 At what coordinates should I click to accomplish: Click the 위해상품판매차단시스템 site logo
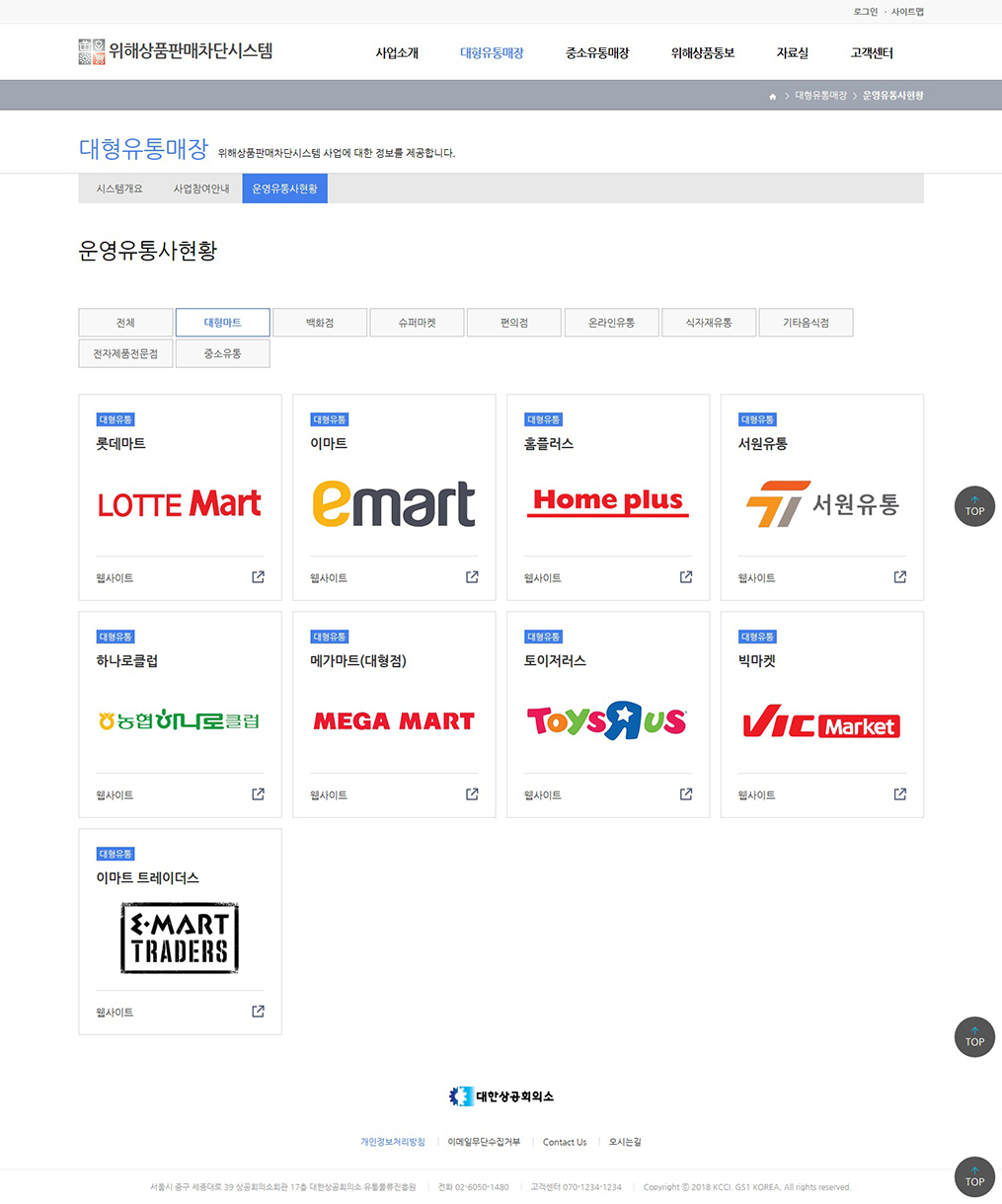(176, 51)
